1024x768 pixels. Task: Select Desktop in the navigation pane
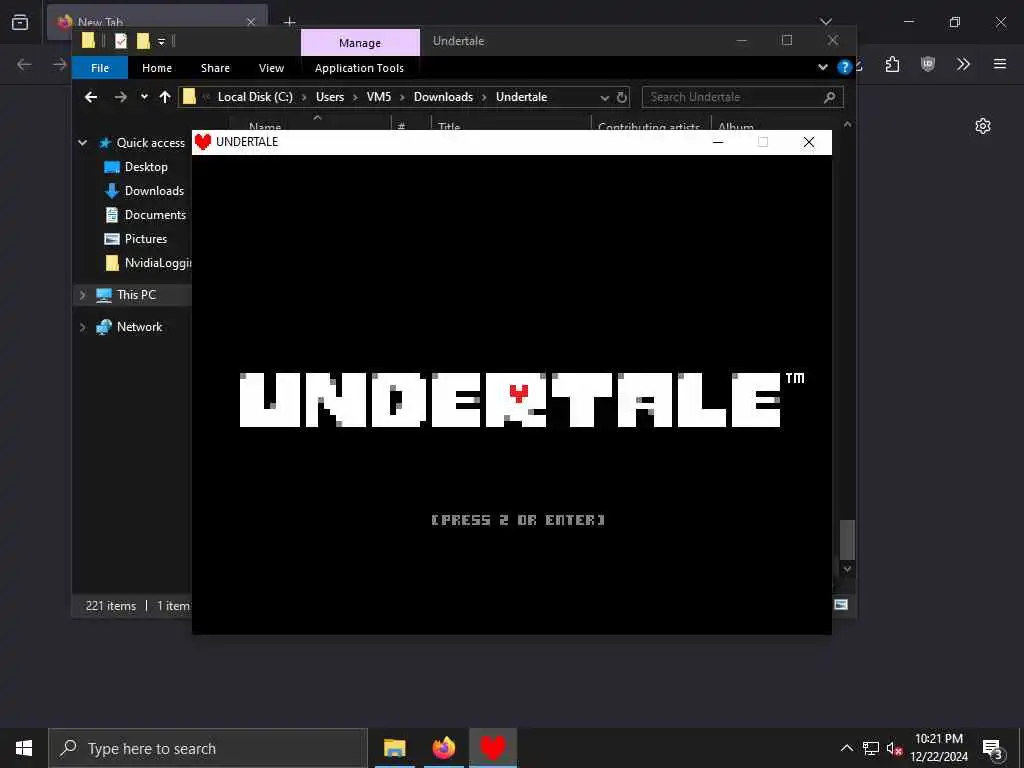(x=146, y=167)
